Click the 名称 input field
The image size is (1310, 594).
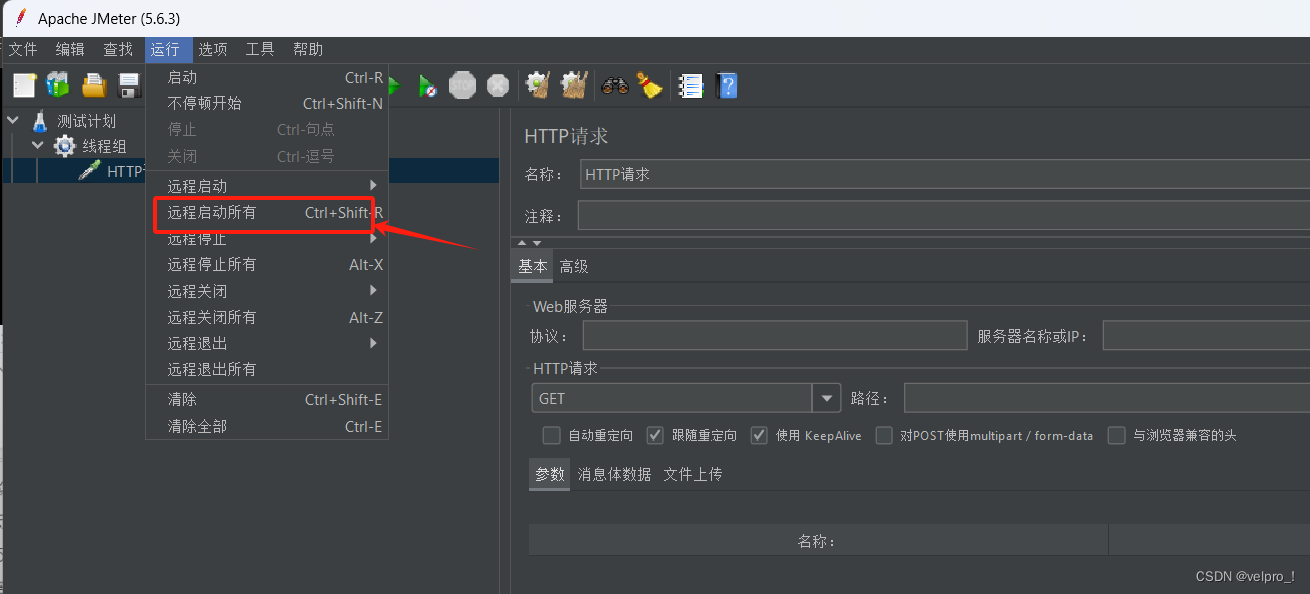(945, 174)
